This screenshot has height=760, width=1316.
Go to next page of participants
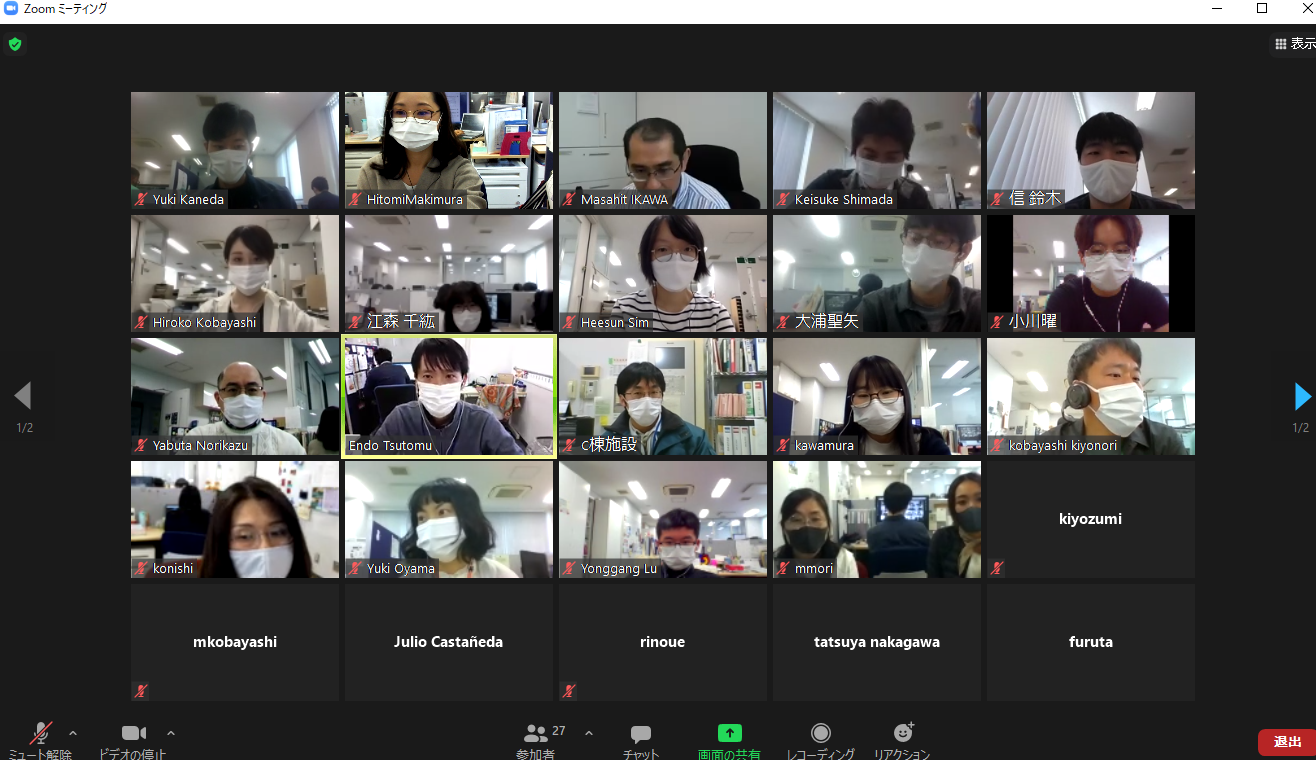coord(1301,397)
